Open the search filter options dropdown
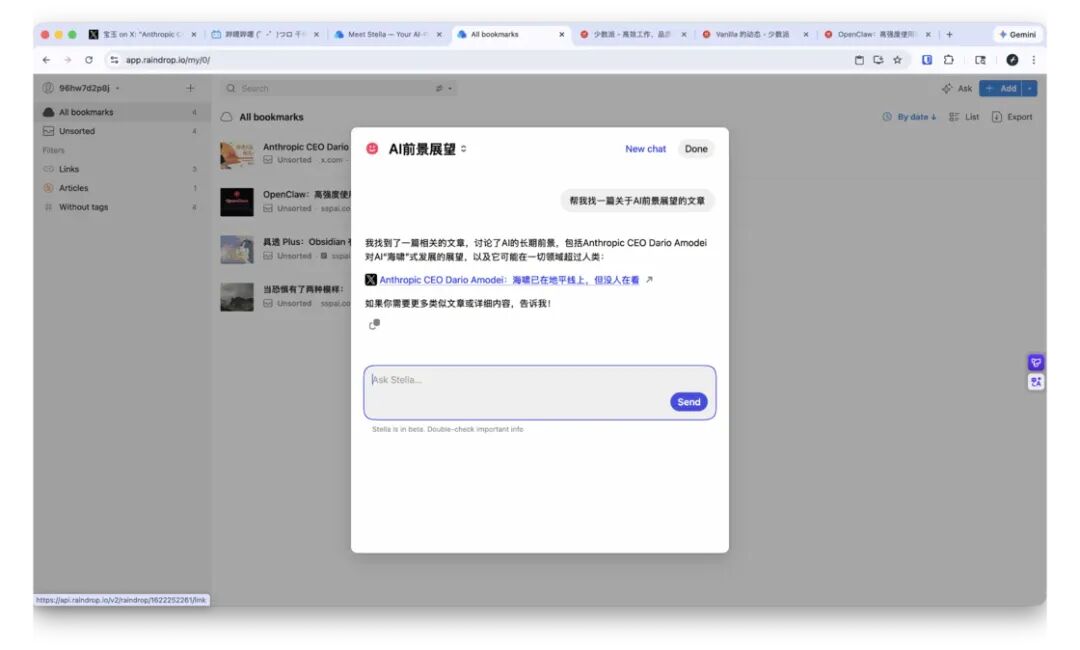The image size is (1080, 650). (444, 88)
